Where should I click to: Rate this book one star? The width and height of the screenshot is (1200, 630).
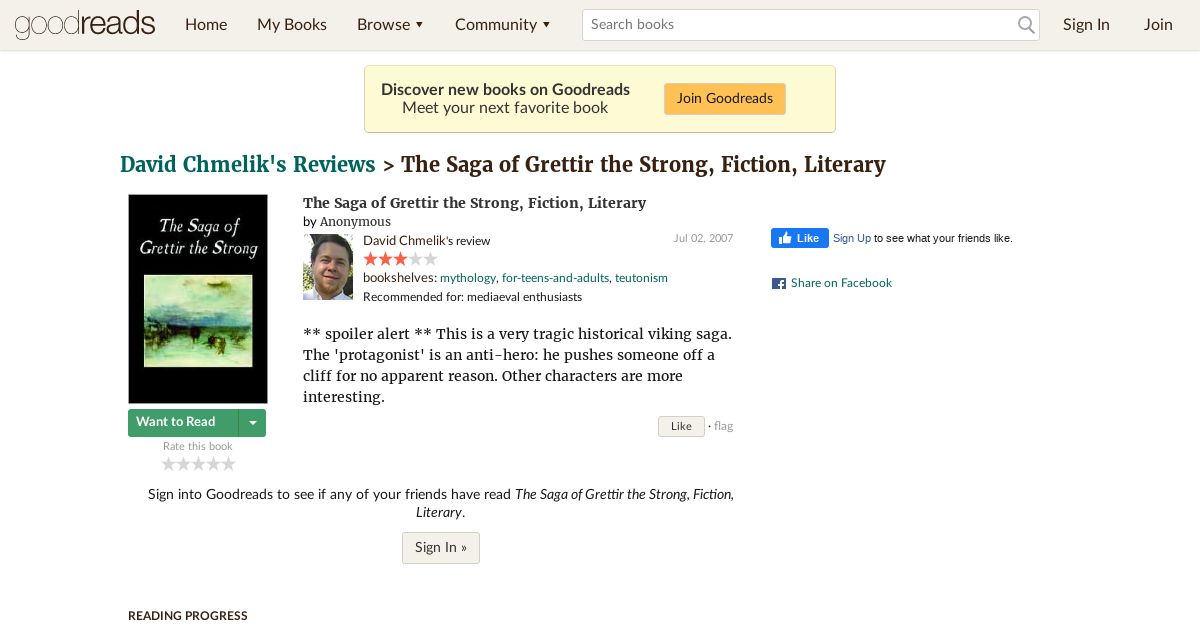pos(169,464)
